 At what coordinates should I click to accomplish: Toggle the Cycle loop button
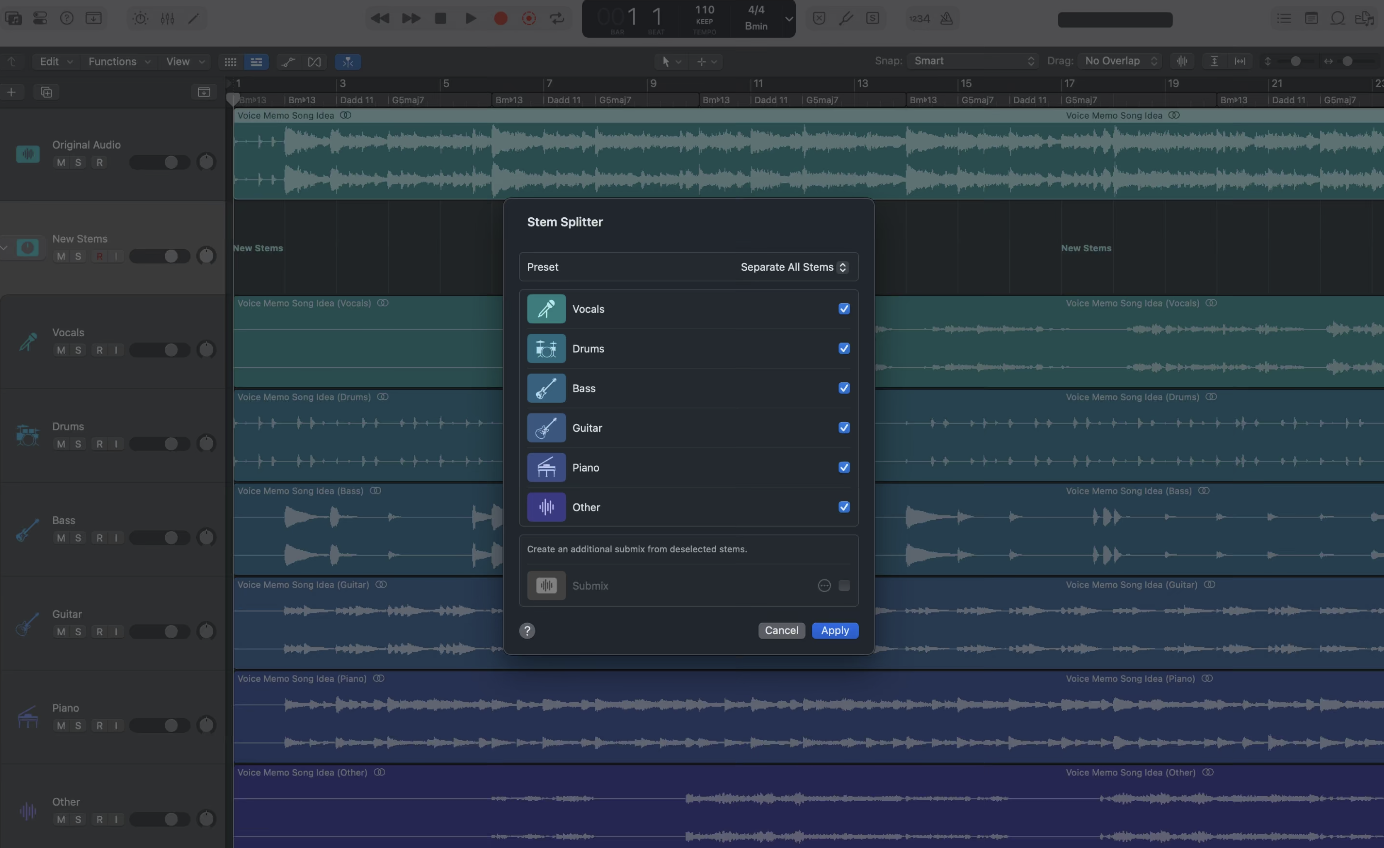pyautogui.click(x=557, y=18)
